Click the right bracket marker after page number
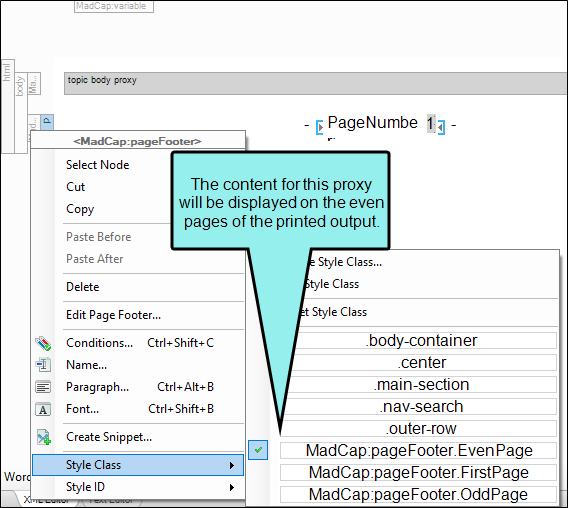Viewport: 568px width, 508px height. coord(441,127)
